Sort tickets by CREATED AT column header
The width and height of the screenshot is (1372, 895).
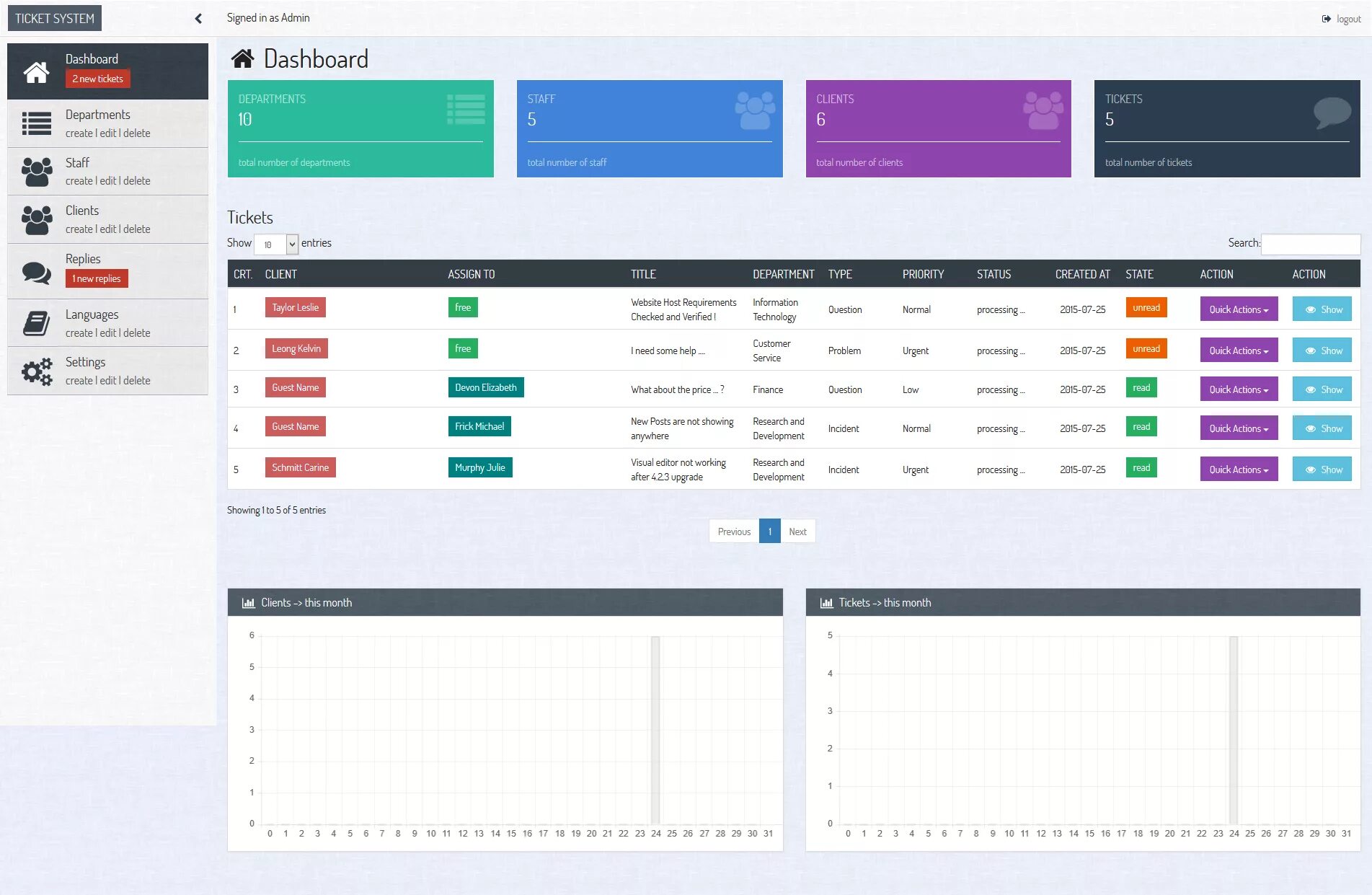[1082, 274]
